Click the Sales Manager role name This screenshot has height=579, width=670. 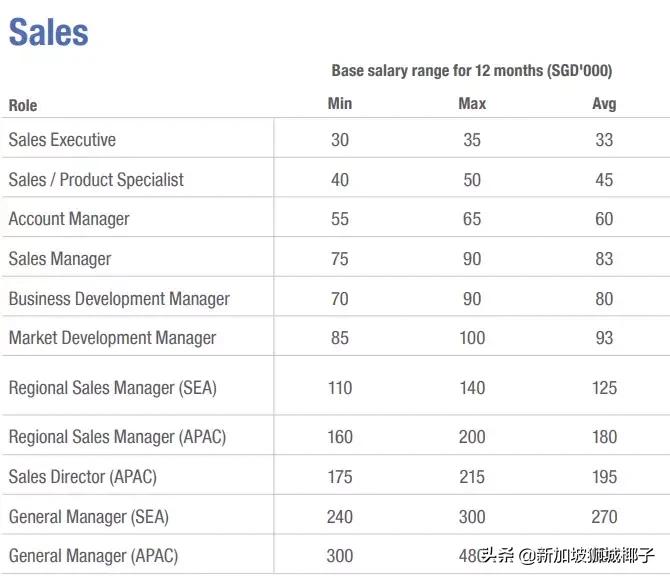60,259
